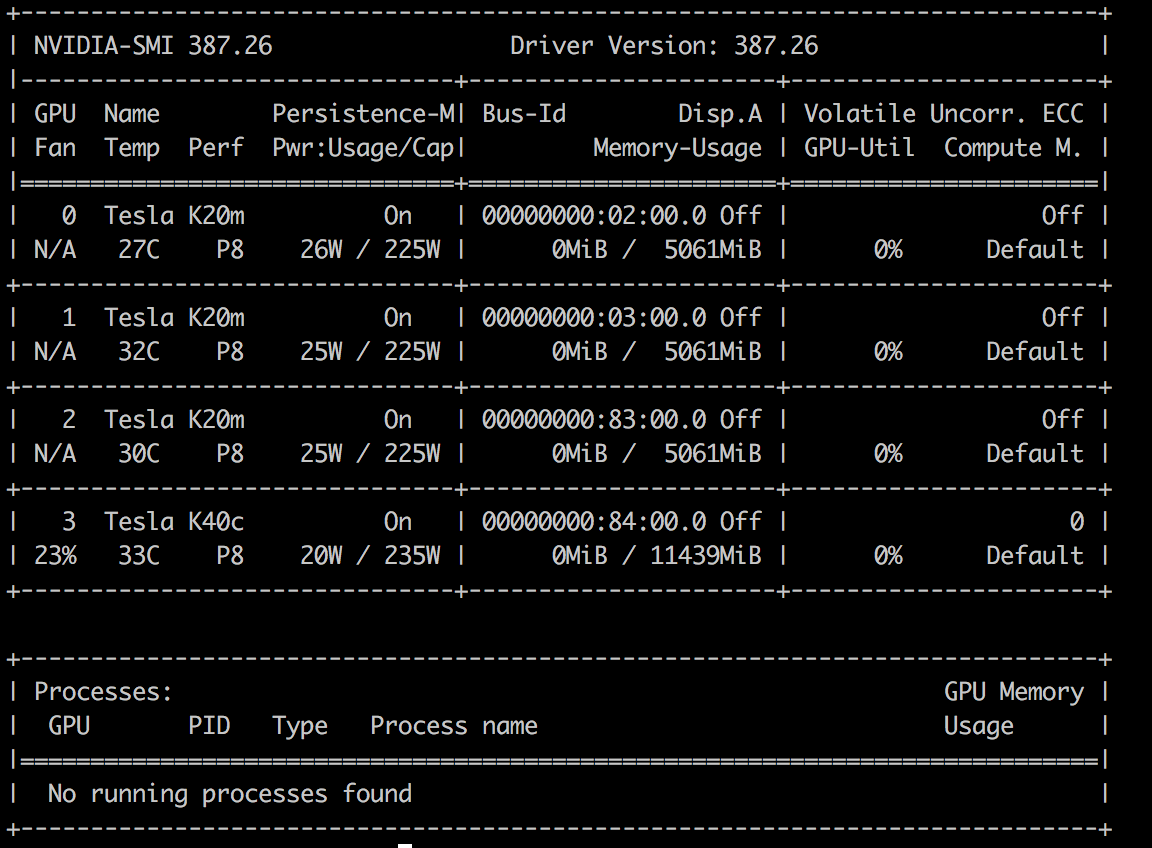Click the ECC value 0 for GPU 3

pyautogui.click(x=1076, y=522)
